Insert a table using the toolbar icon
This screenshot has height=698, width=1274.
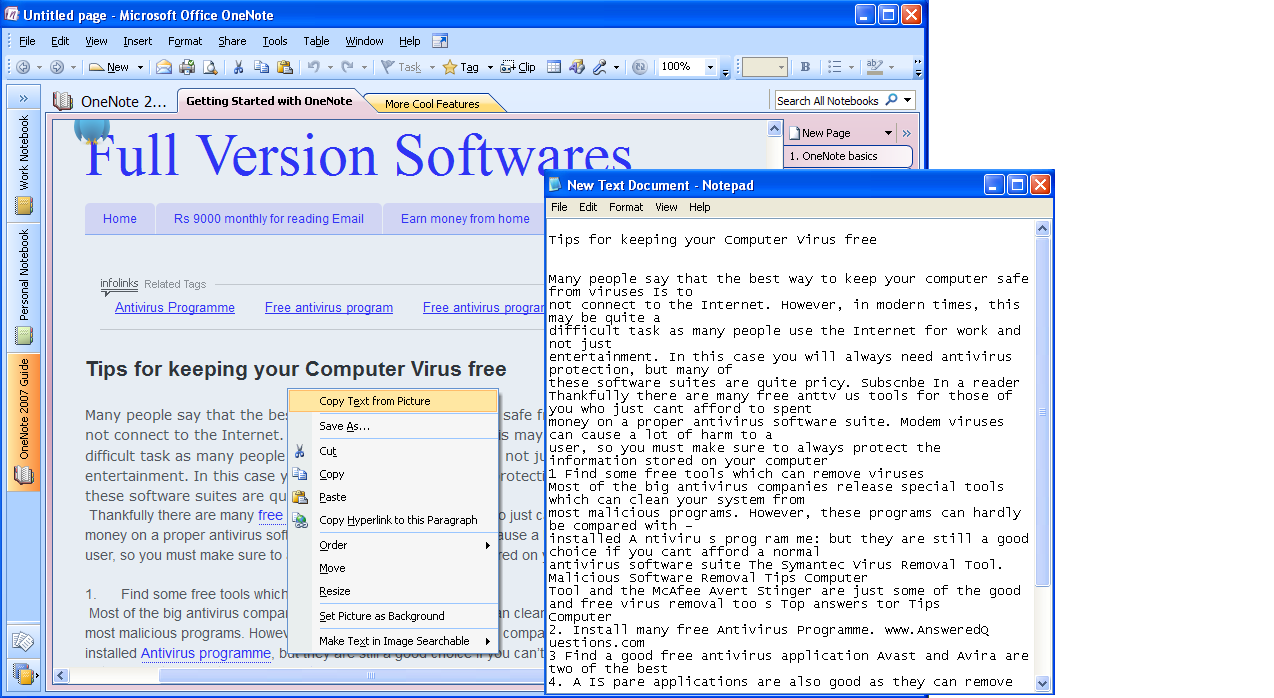click(x=554, y=68)
